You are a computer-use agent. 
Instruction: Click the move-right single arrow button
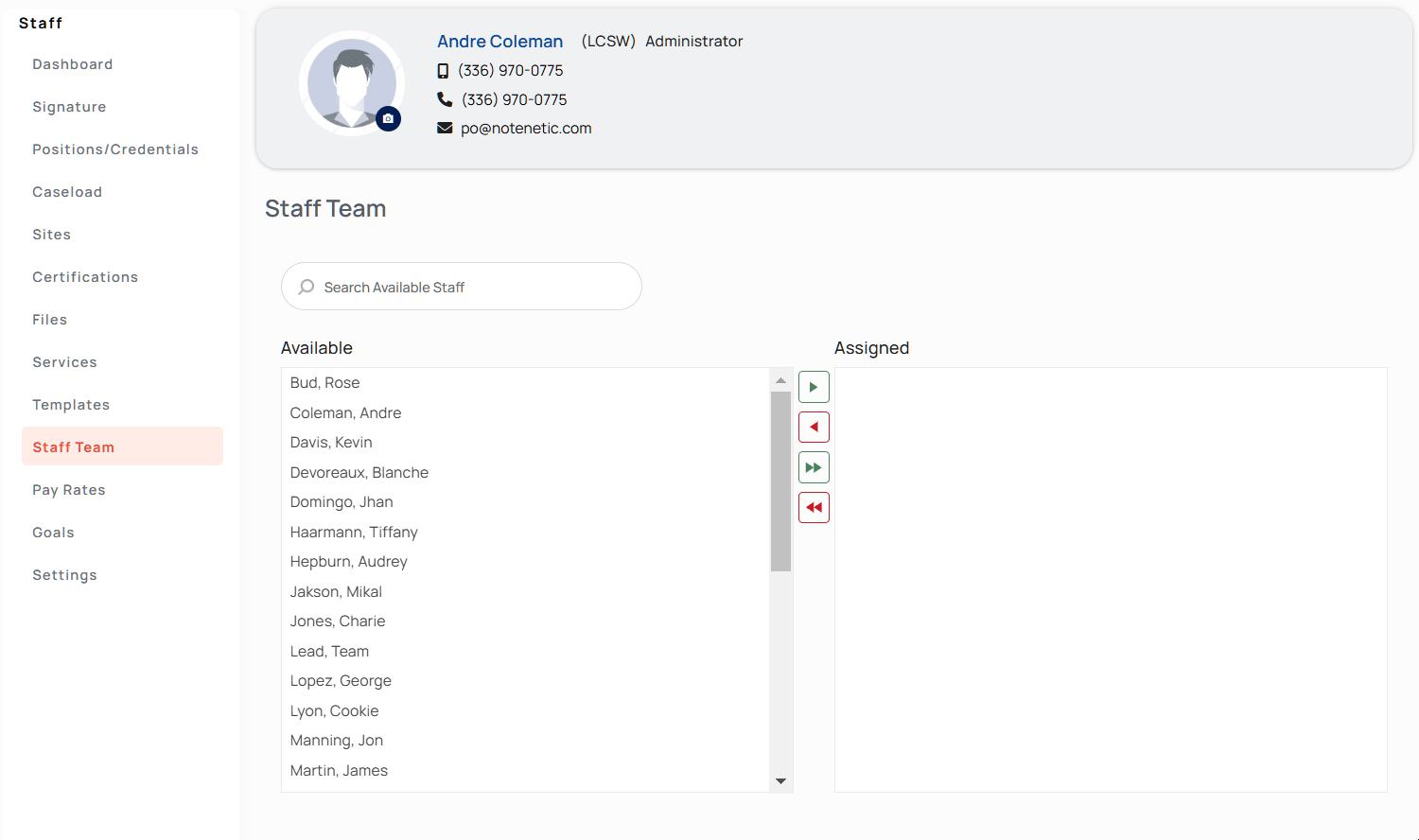pyautogui.click(x=814, y=387)
